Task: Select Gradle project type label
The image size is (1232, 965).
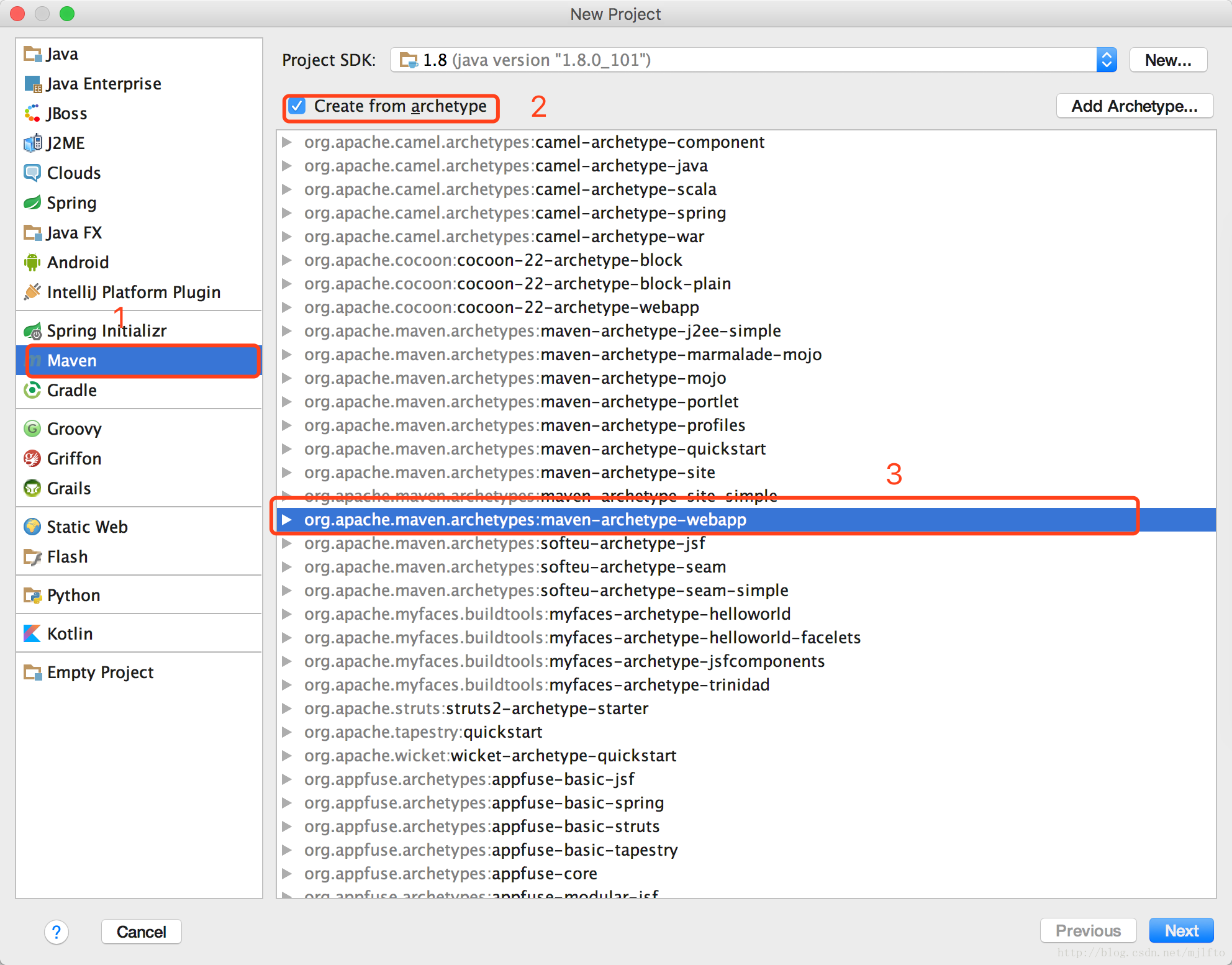Action: point(72,391)
